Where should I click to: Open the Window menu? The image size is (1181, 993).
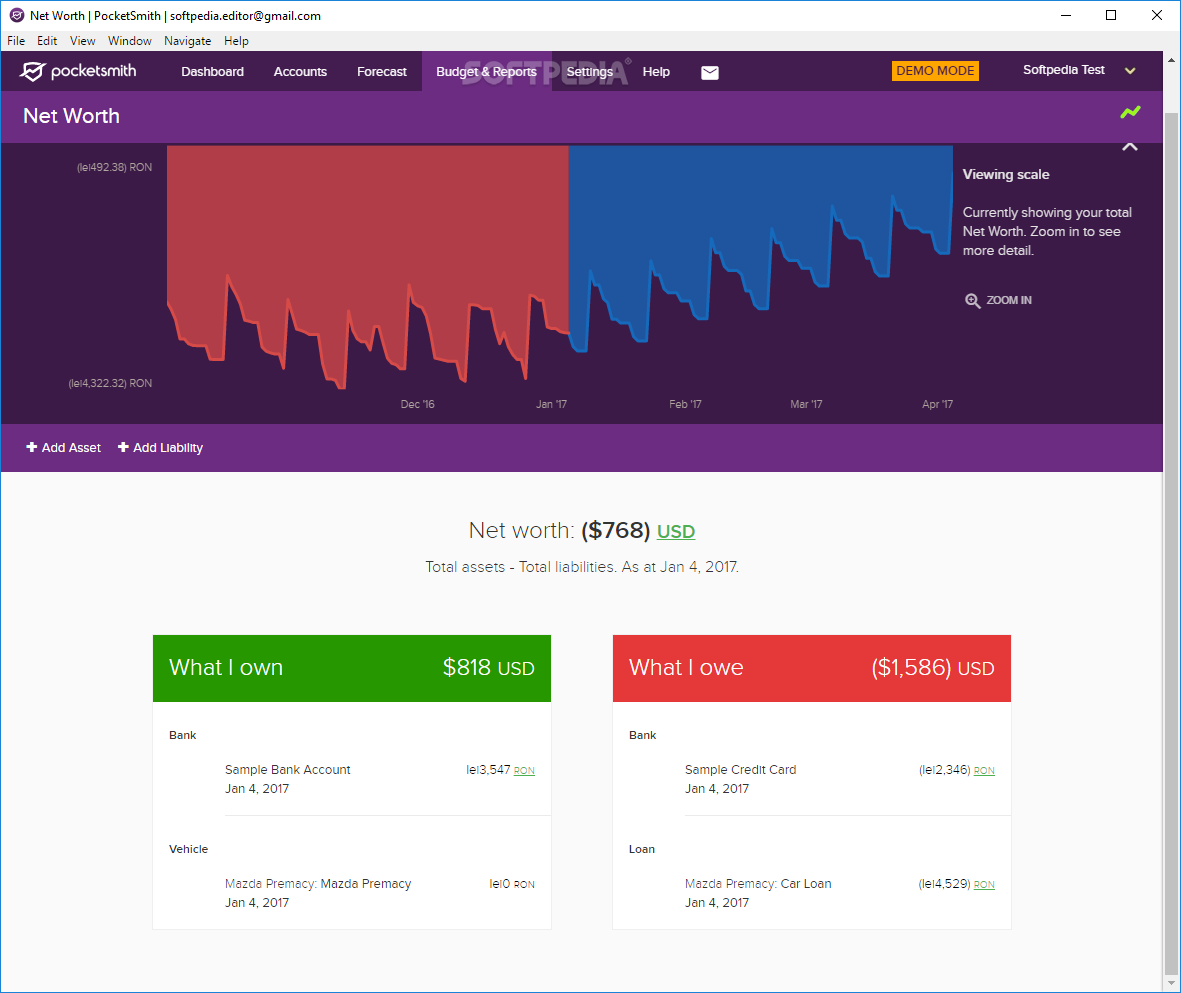130,41
